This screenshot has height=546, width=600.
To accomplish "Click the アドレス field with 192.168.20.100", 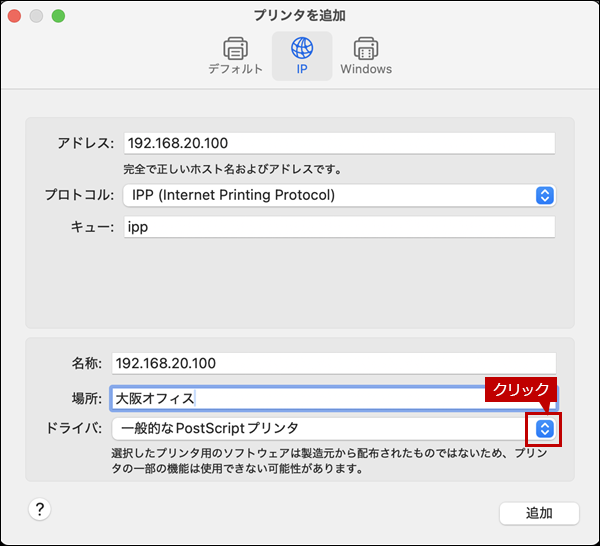I will pos(339,143).
